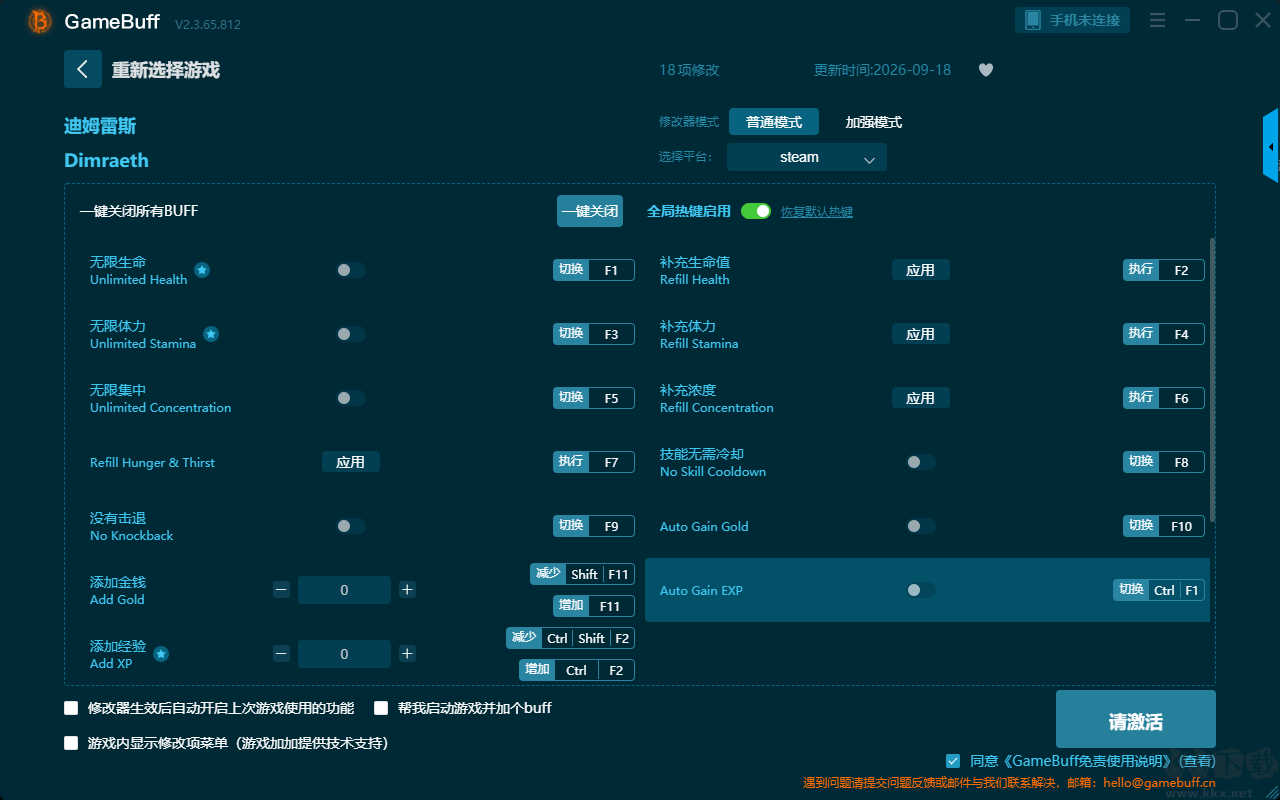The image size is (1280, 800).
Task: Decrease Add Gold value with minus
Action: [x=281, y=590]
